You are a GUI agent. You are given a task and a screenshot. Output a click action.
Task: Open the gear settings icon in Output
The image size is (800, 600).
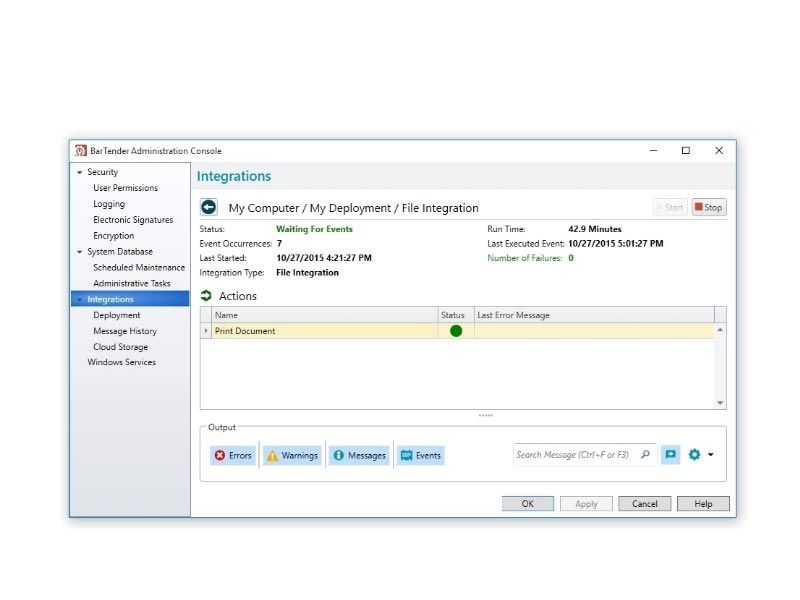click(694, 454)
